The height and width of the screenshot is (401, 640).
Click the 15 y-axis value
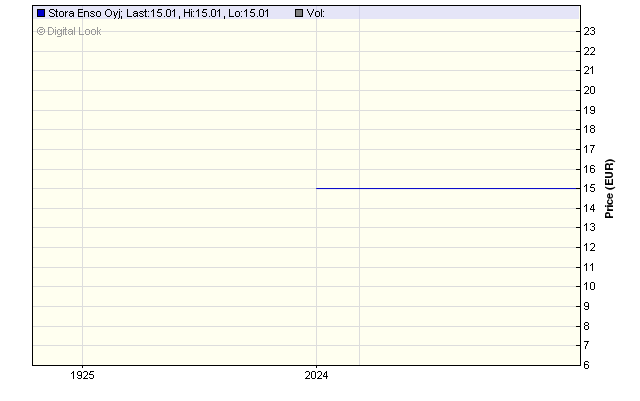(x=589, y=189)
